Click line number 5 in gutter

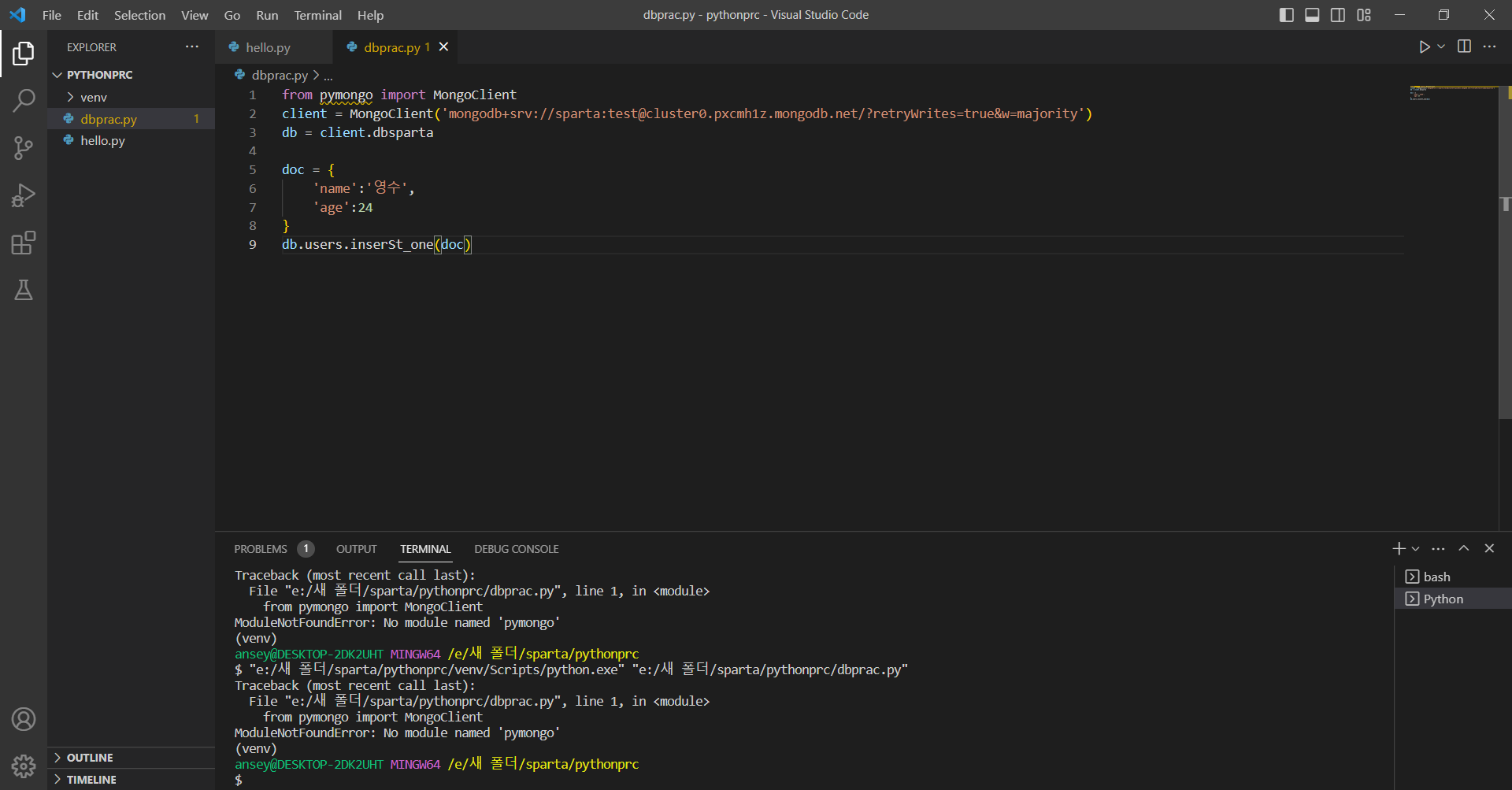[253, 170]
